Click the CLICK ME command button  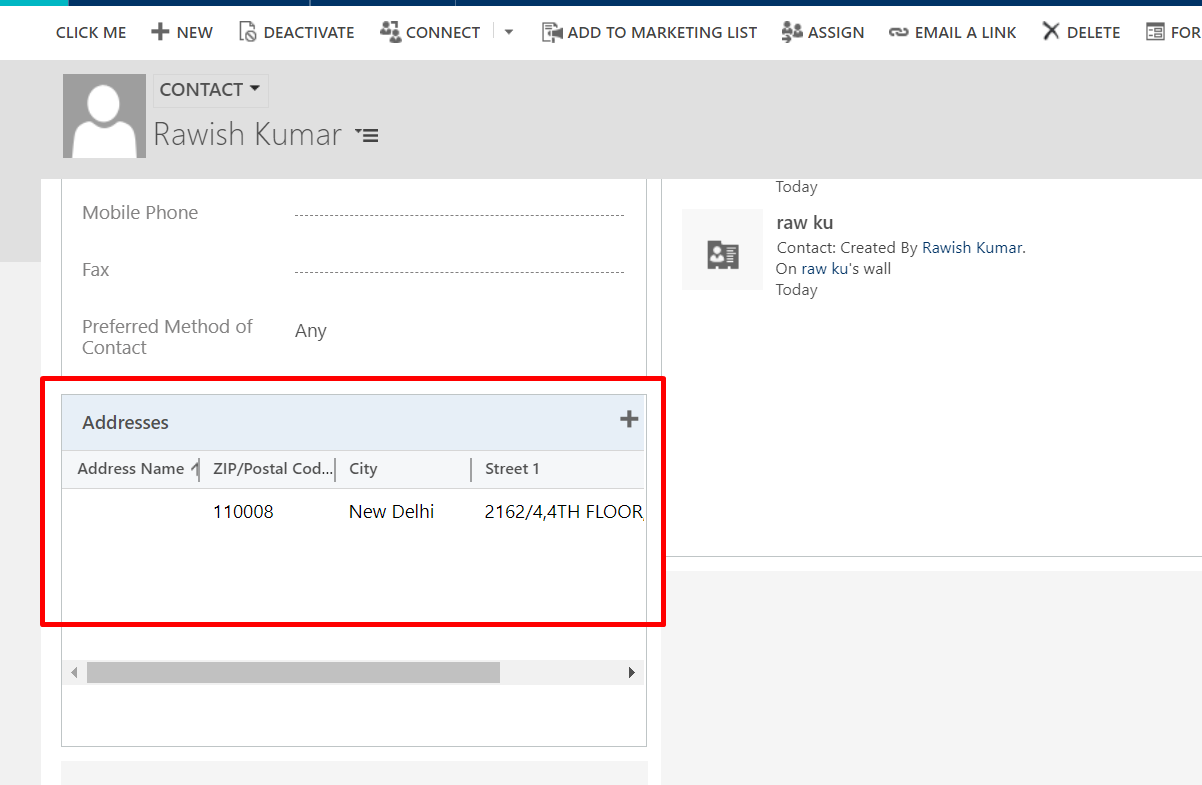click(x=91, y=32)
